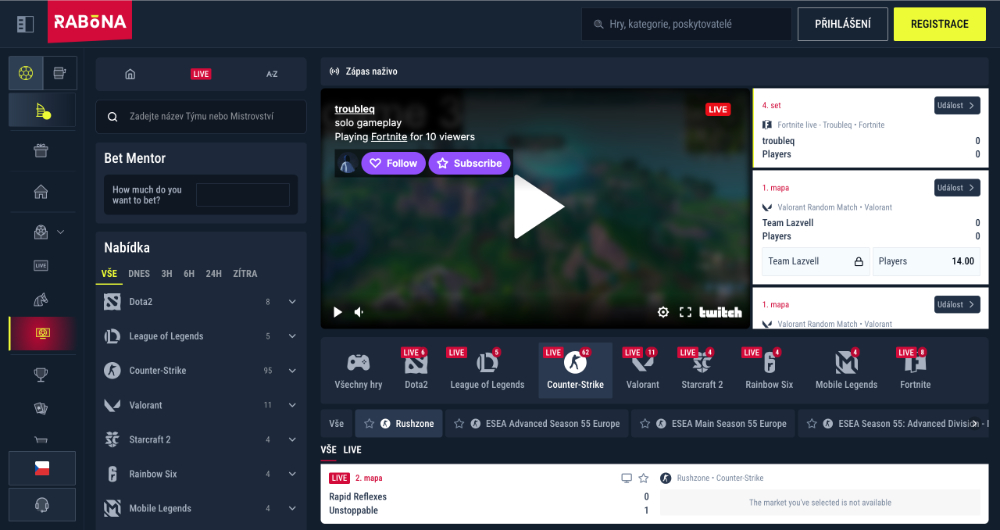Expand Rainbow Six in Nabídka list
The image size is (1000, 530).
(292, 474)
